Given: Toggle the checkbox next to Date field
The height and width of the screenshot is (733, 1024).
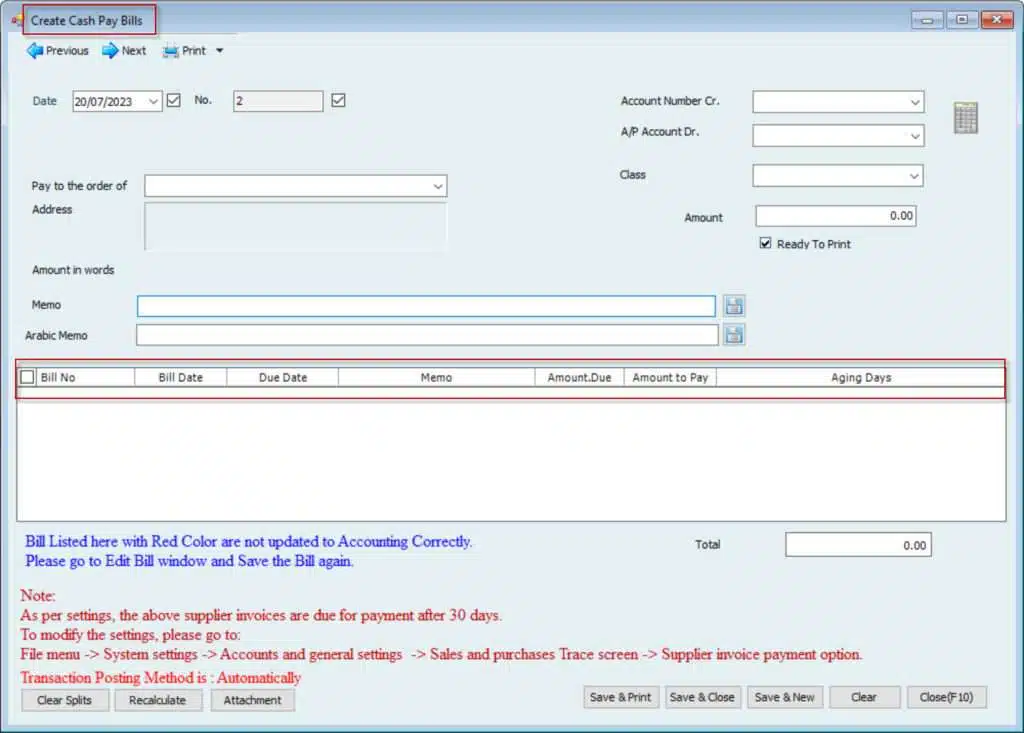Looking at the screenshot, I should point(174,100).
